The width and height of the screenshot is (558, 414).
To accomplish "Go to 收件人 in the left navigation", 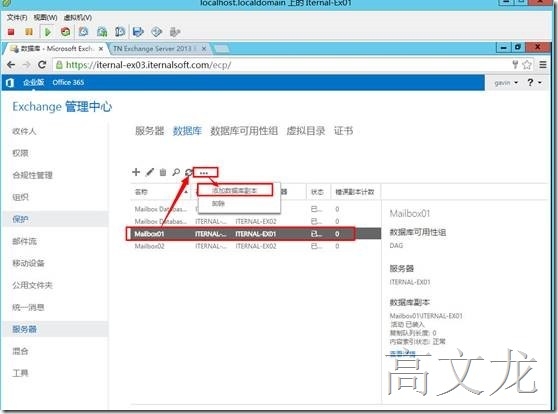I will coord(25,131).
